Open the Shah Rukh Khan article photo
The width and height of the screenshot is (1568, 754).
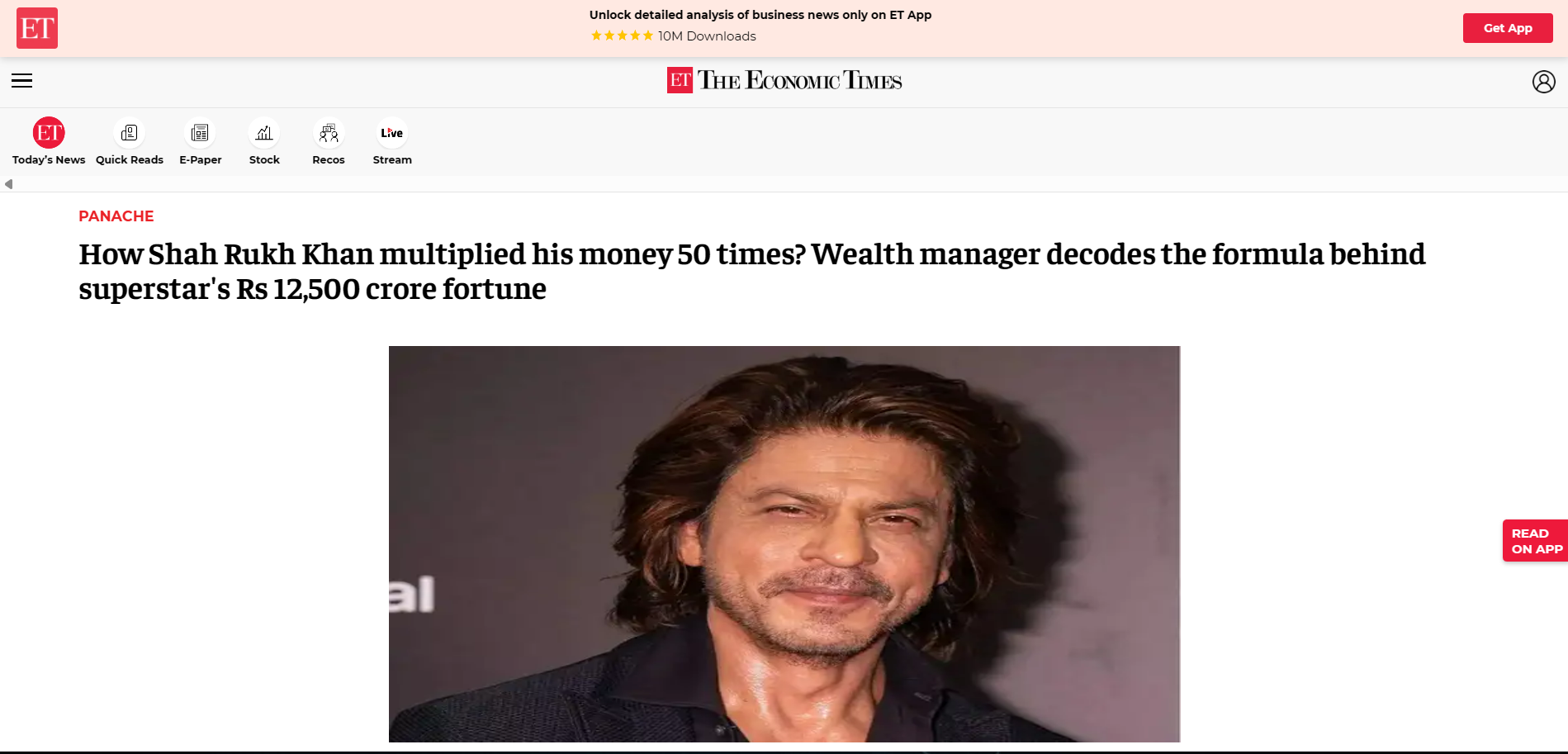784,543
